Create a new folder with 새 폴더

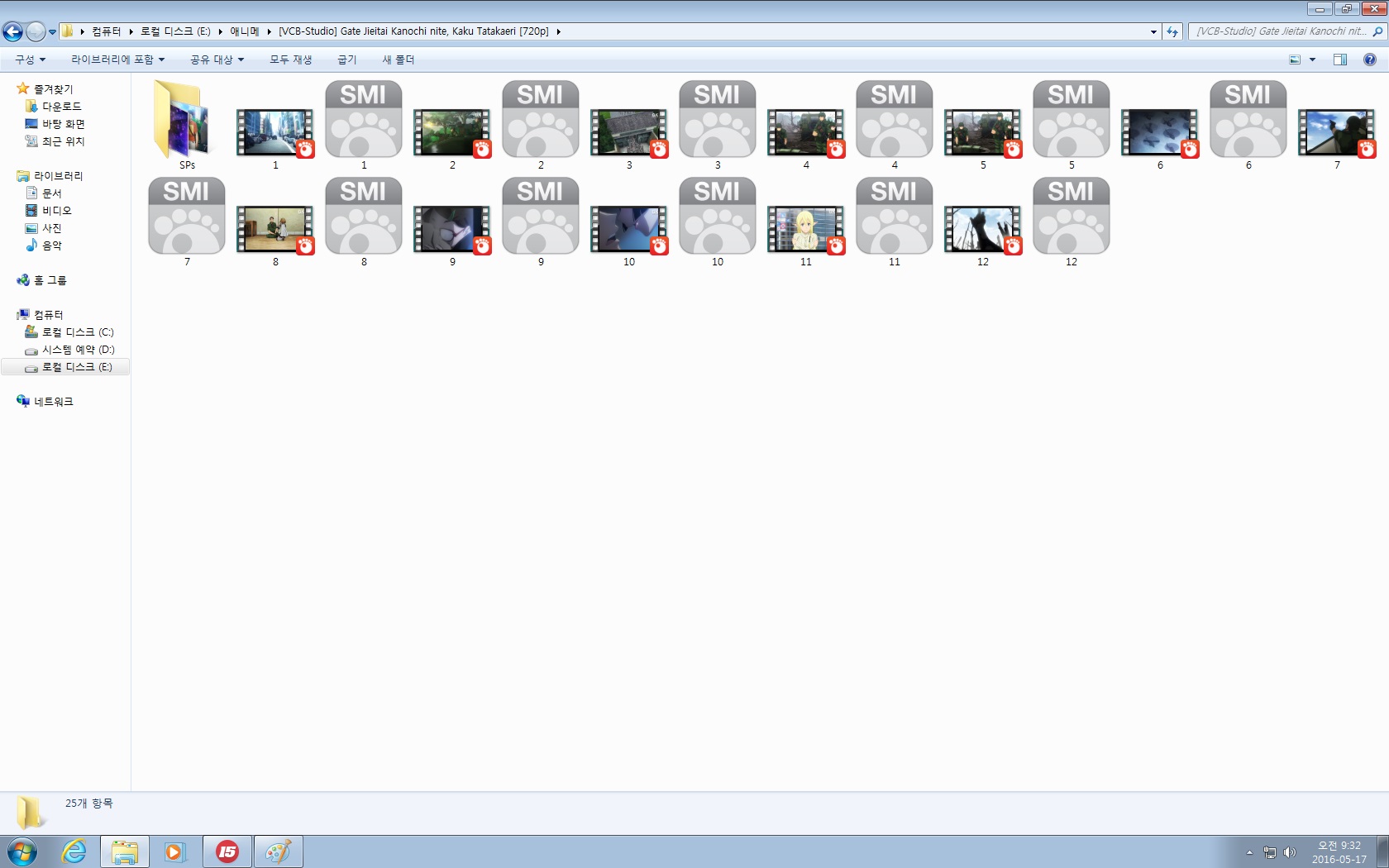point(398,60)
